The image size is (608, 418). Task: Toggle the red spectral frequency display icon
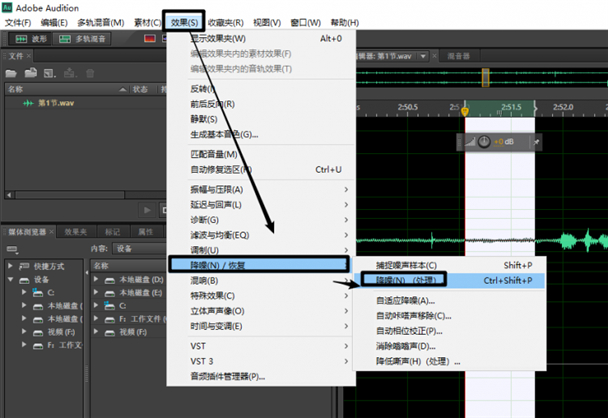coord(150,38)
